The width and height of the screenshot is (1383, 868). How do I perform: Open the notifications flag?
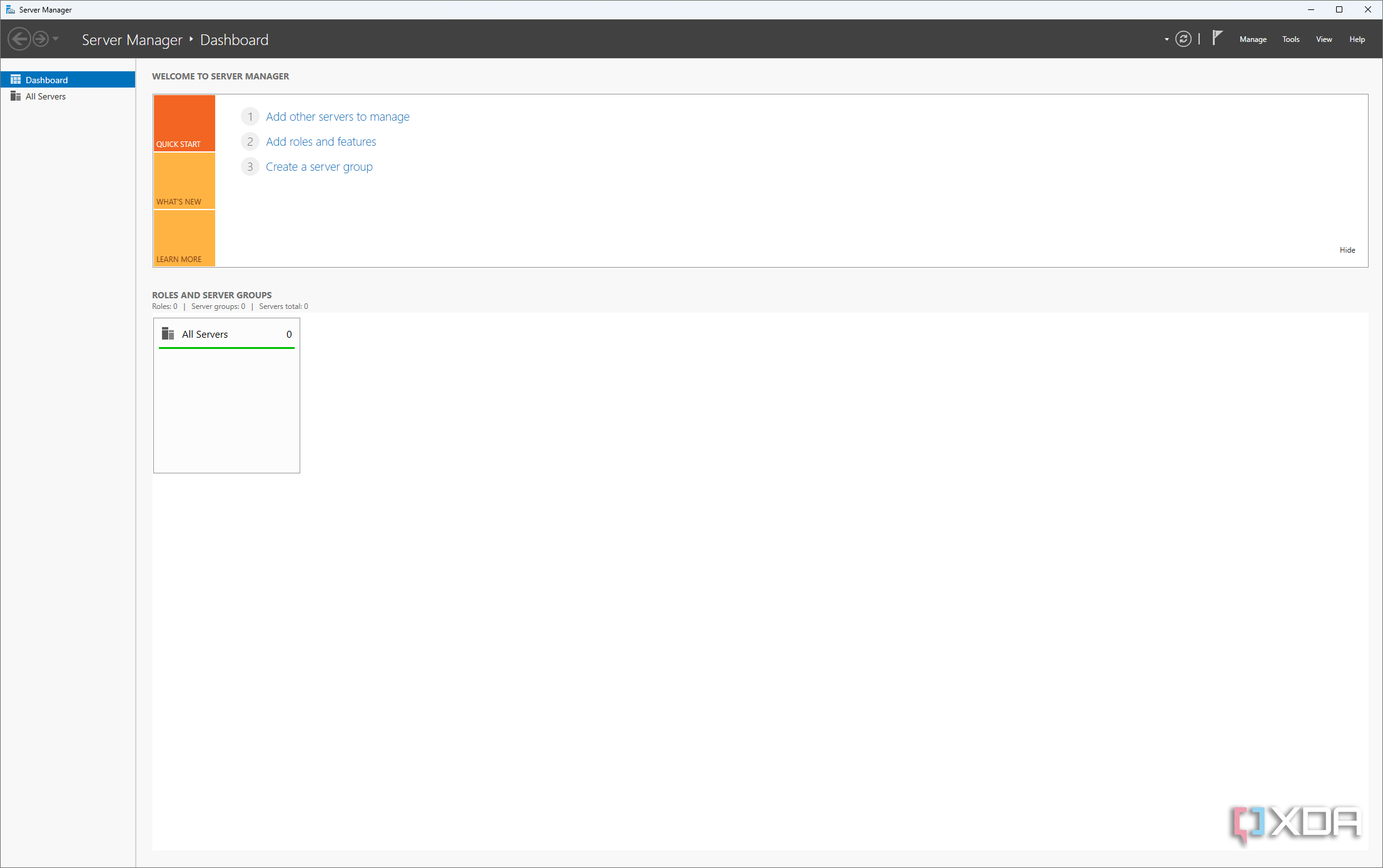(x=1217, y=38)
